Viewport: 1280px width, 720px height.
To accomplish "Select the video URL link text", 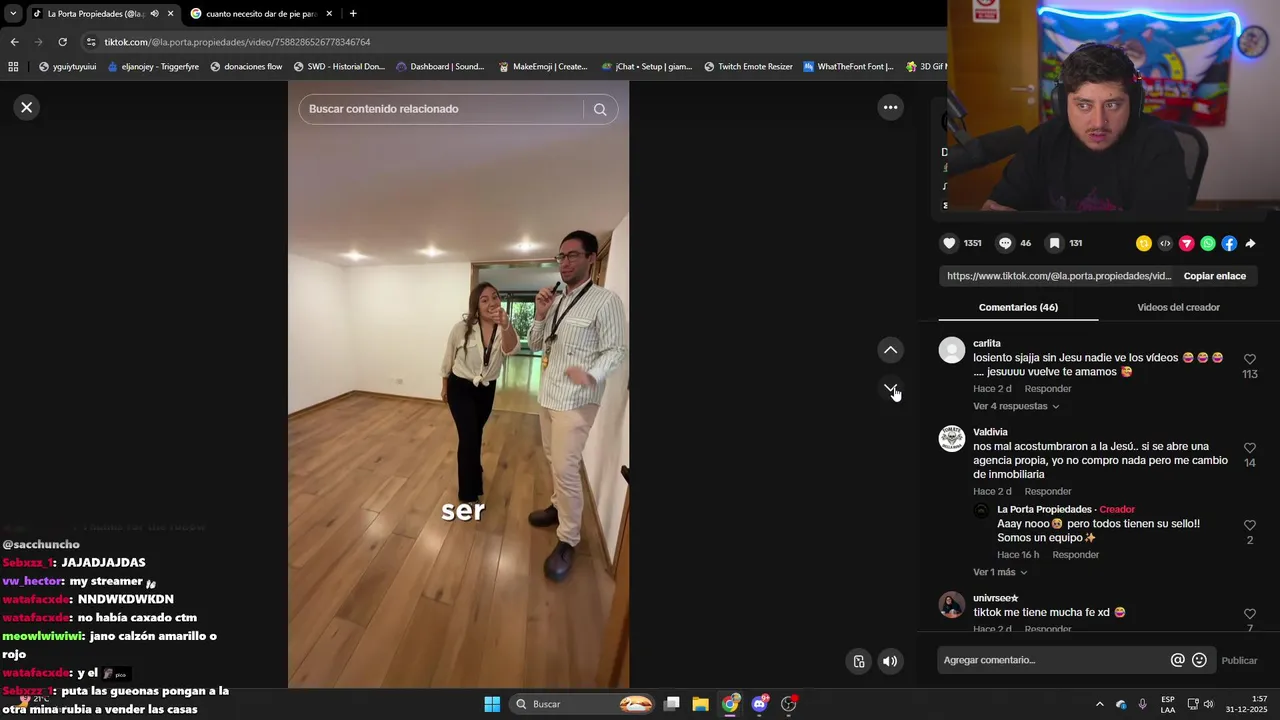I will (x=1058, y=276).
